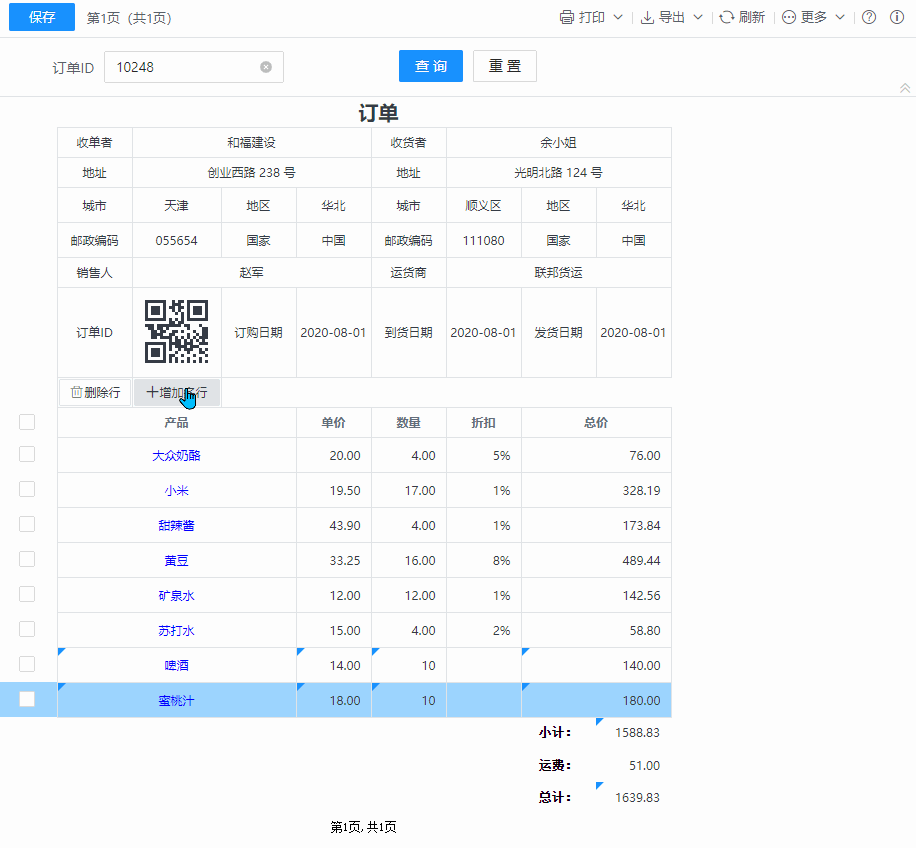
Task: Check the box for 大众奶酪 row
Action: pyautogui.click(x=27, y=454)
